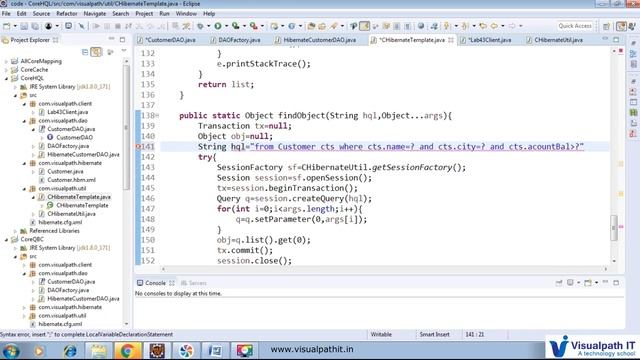Viewport: 640px width, 360px height.
Task: Open the Navigate menu
Action: coord(95,13)
